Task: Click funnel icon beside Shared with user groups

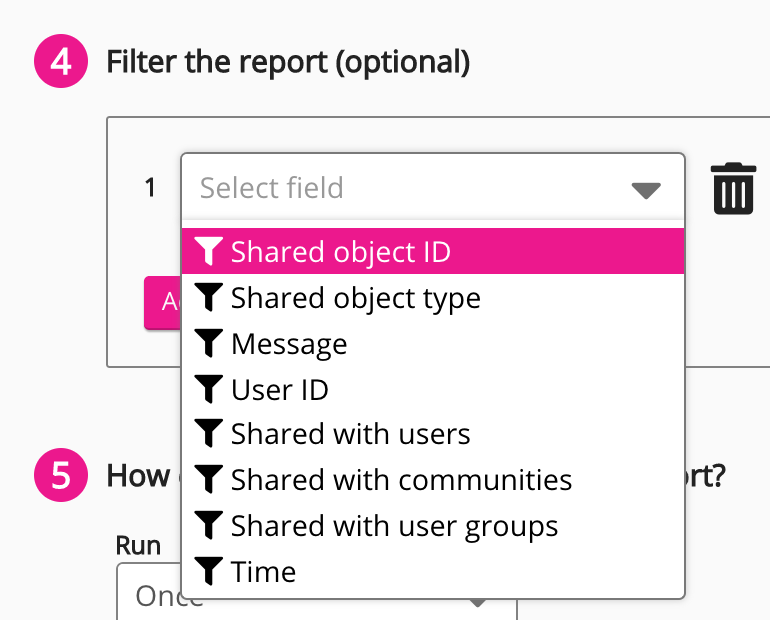Action: click(x=207, y=526)
